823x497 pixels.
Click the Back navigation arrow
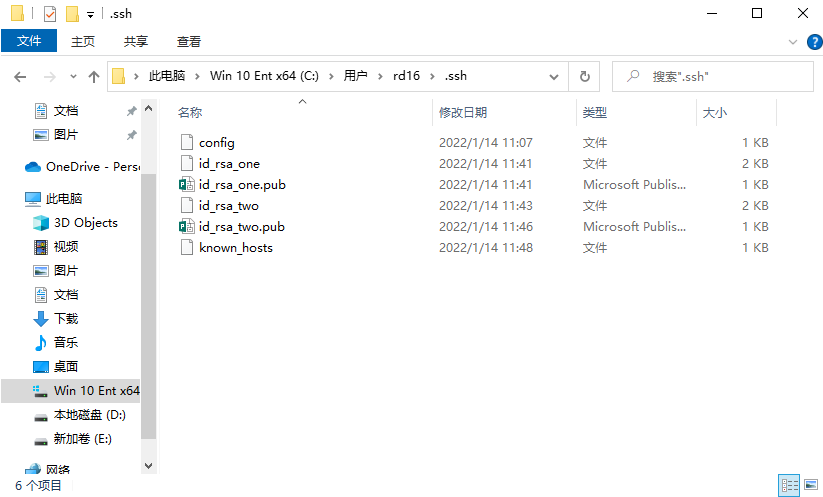[x=20, y=77]
